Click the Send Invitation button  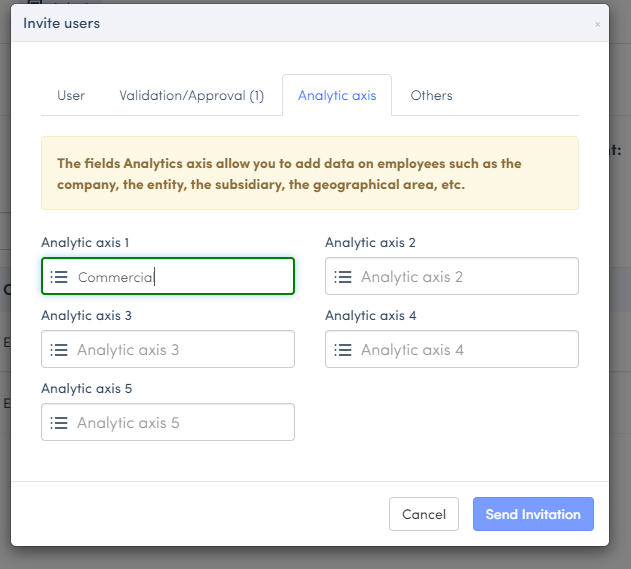tap(533, 515)
